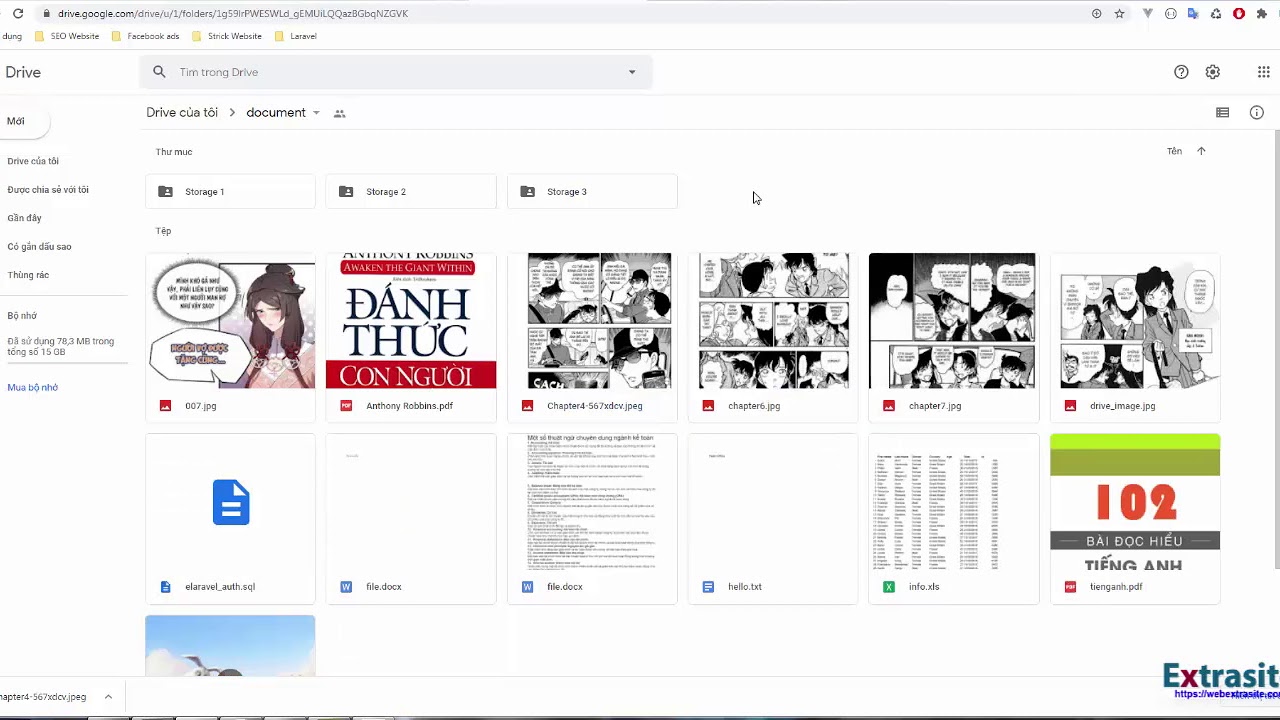The width and height of the screenshot is (1280, 720).
Task: Open Storage 3 folder
Action: (x=592, y=192)
